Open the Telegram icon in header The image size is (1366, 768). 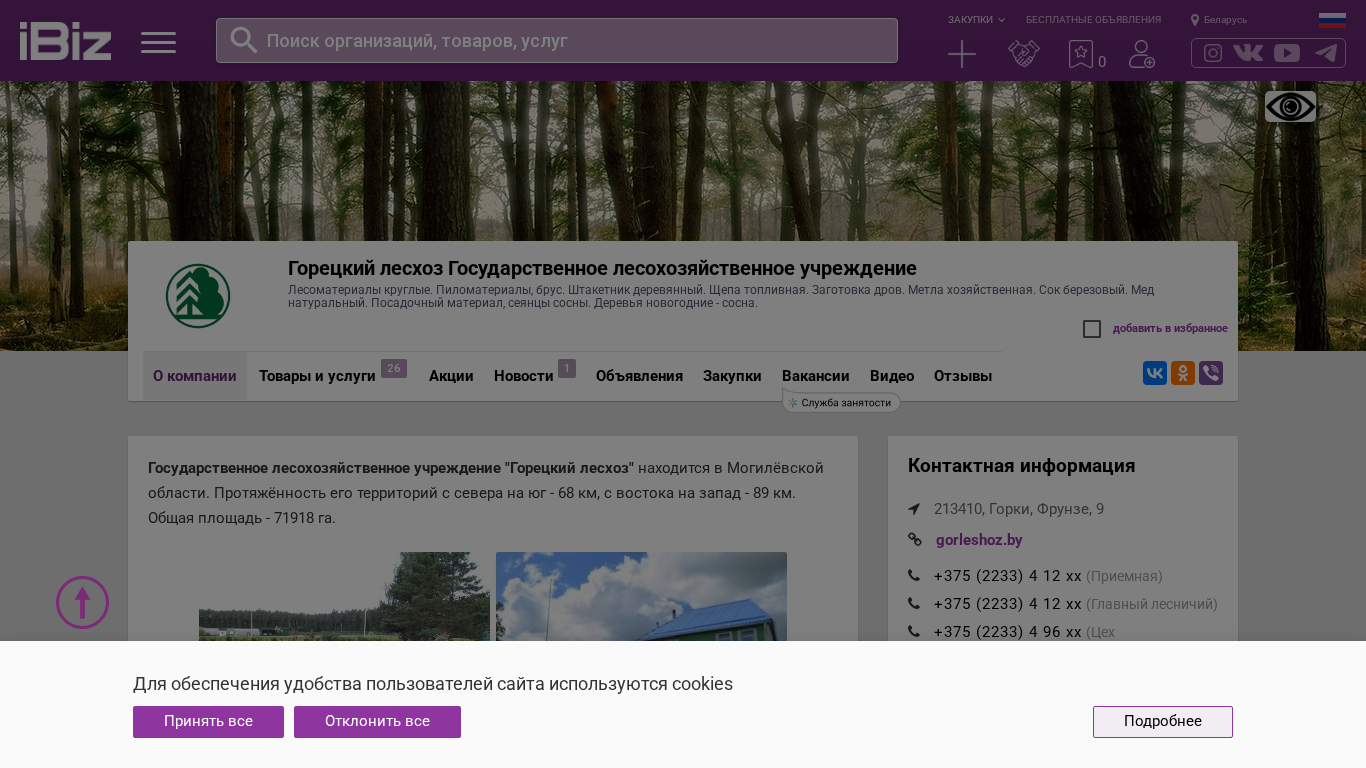tap(1326, 53)
